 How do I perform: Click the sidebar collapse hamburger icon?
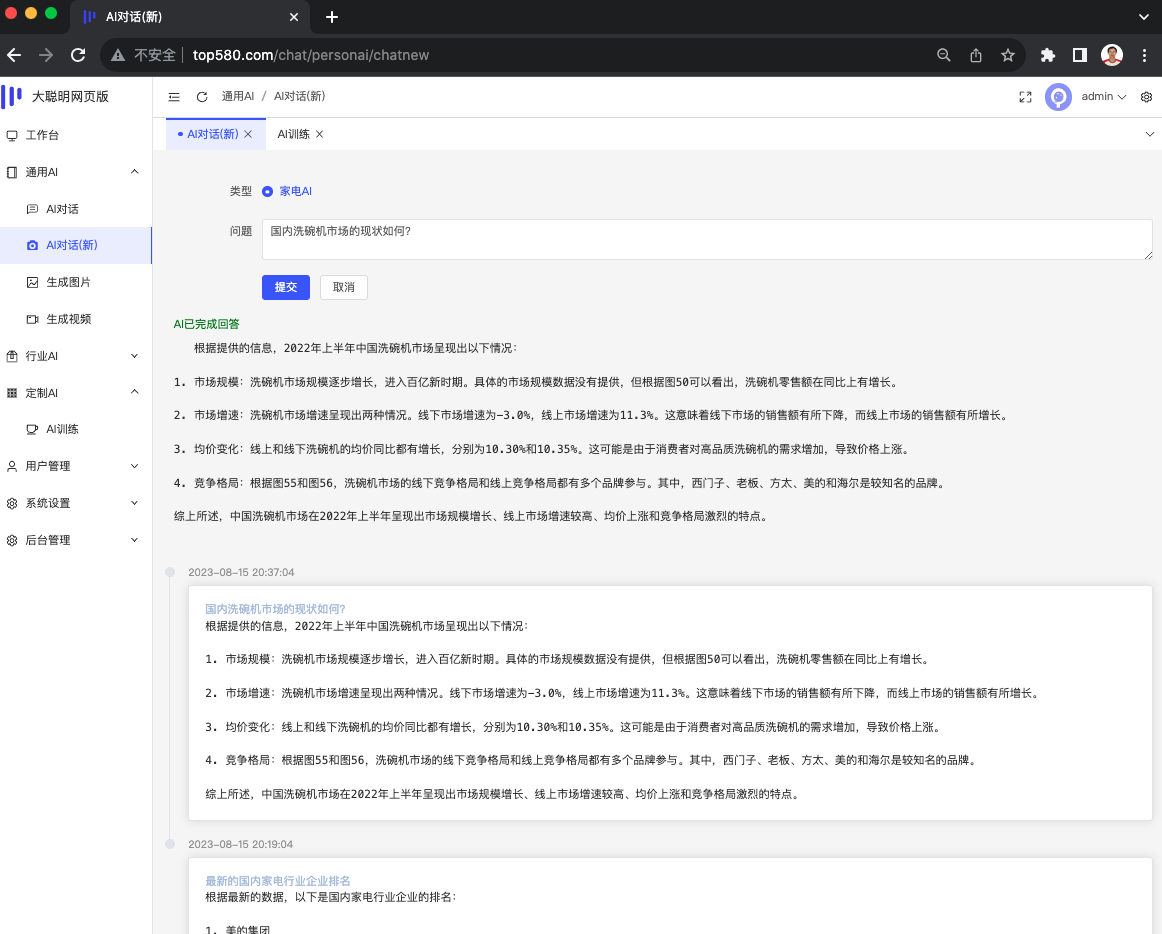pyautogui.click(x=174, y=97)
